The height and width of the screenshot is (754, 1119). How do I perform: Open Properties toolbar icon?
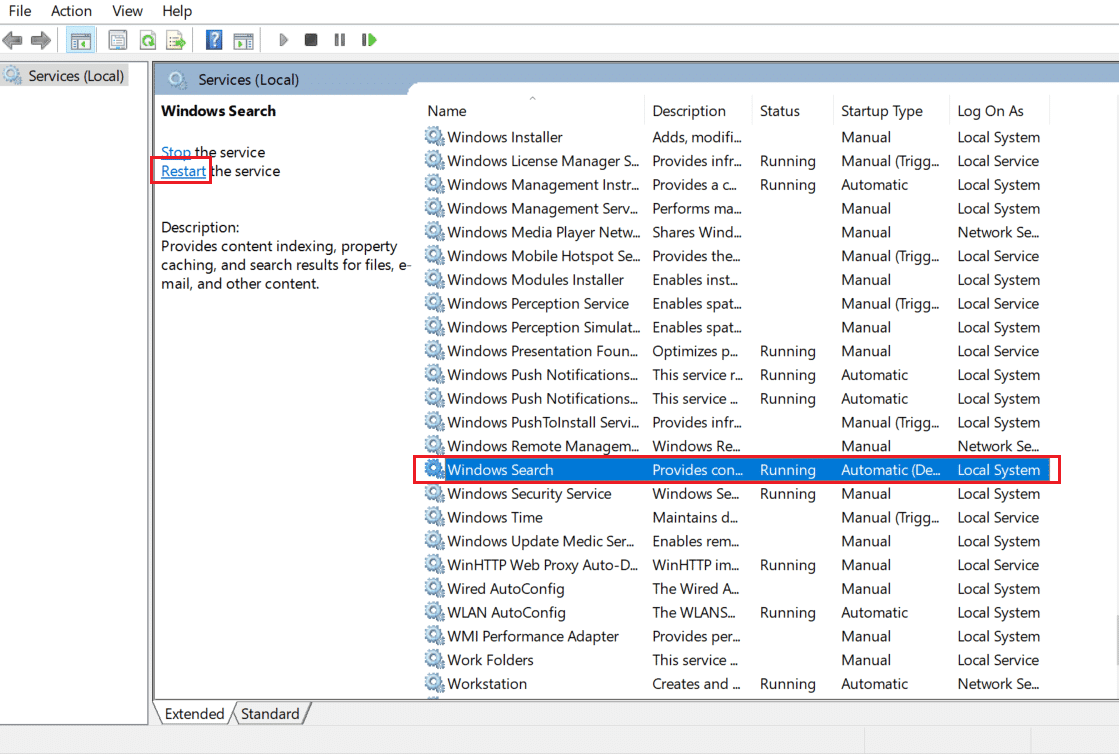coord(118,40)
